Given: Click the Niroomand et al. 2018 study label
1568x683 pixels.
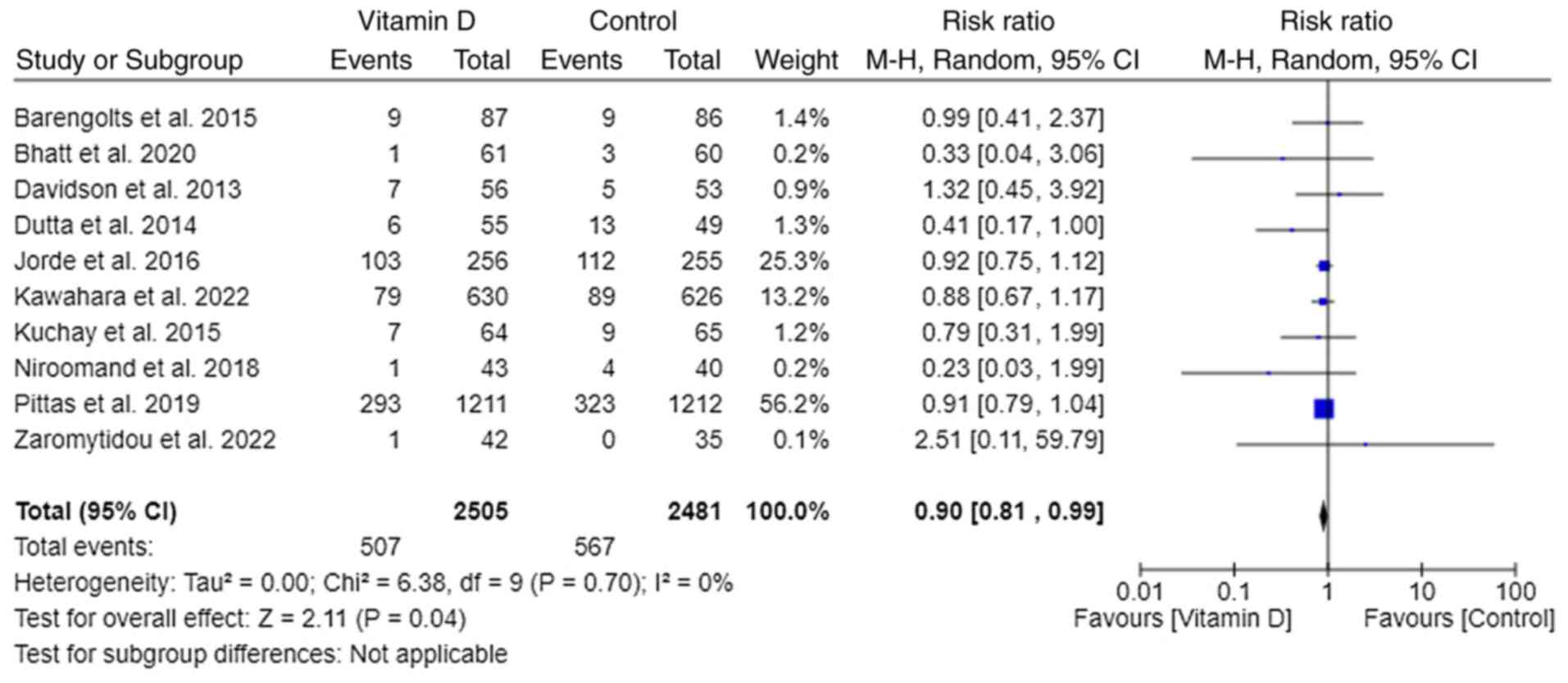Looking at the screenshot, I should 137,368.
